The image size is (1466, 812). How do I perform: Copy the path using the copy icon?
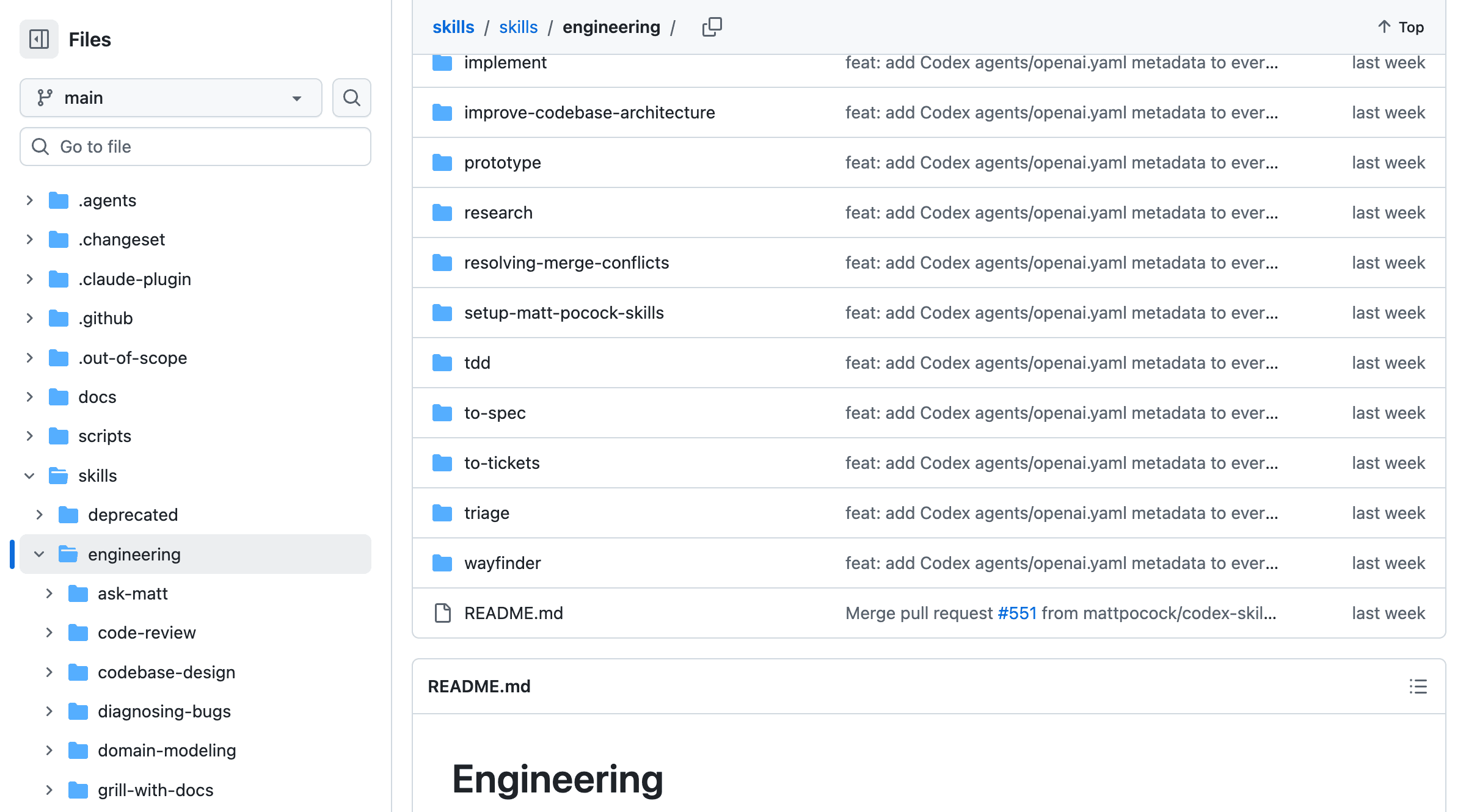click(x=712, y=27)
